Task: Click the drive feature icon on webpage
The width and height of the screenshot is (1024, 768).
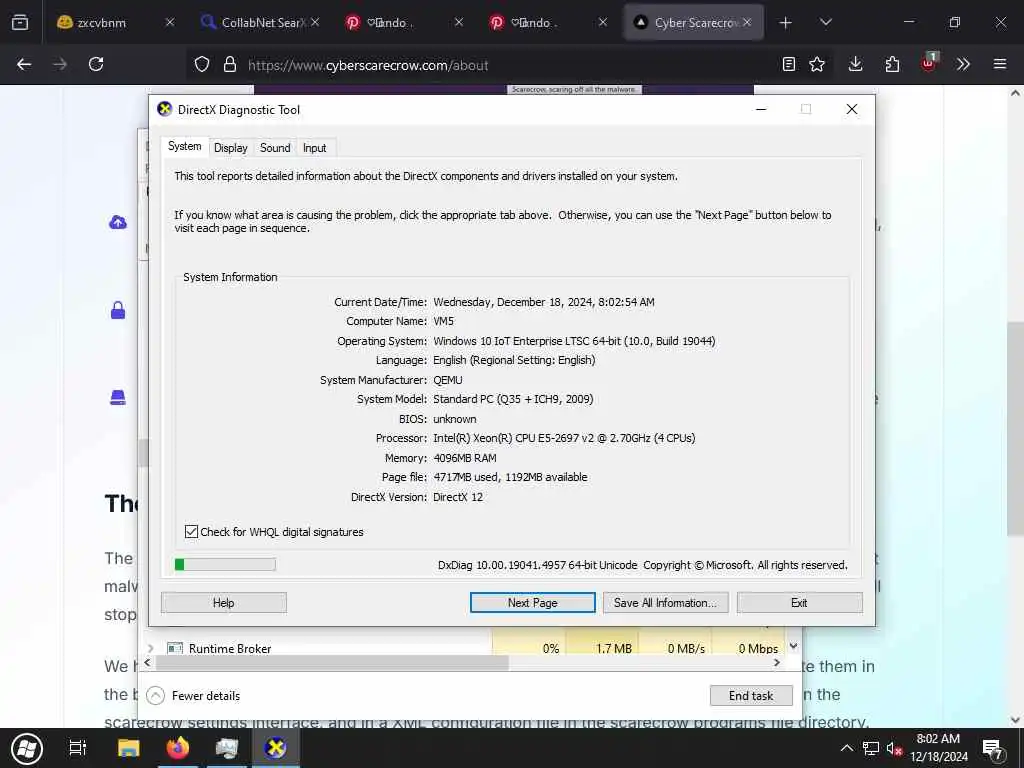Action: (118, 397)
